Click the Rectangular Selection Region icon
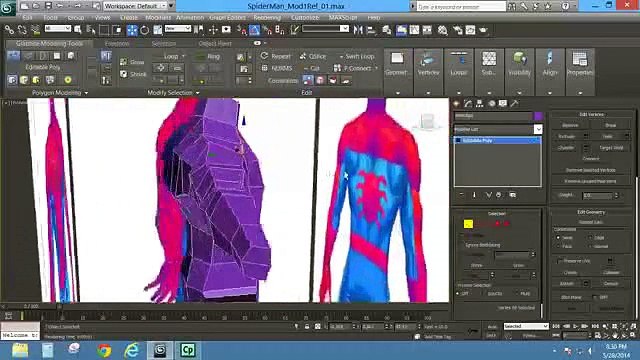Image resolution: width=640 pixels, height=360 pixels. (x=104, y=30)
